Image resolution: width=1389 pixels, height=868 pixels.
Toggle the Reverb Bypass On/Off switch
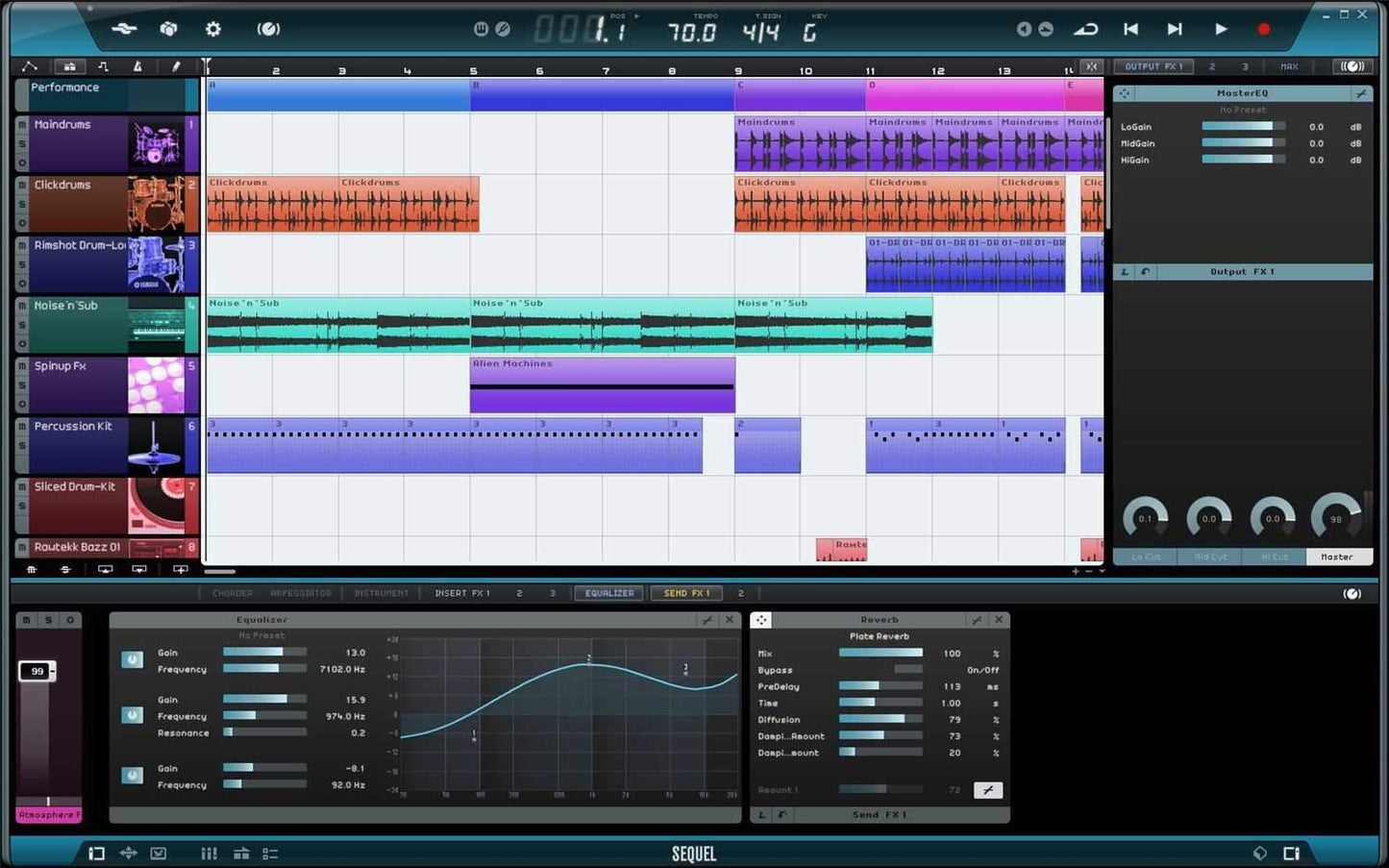pos(908,670)
